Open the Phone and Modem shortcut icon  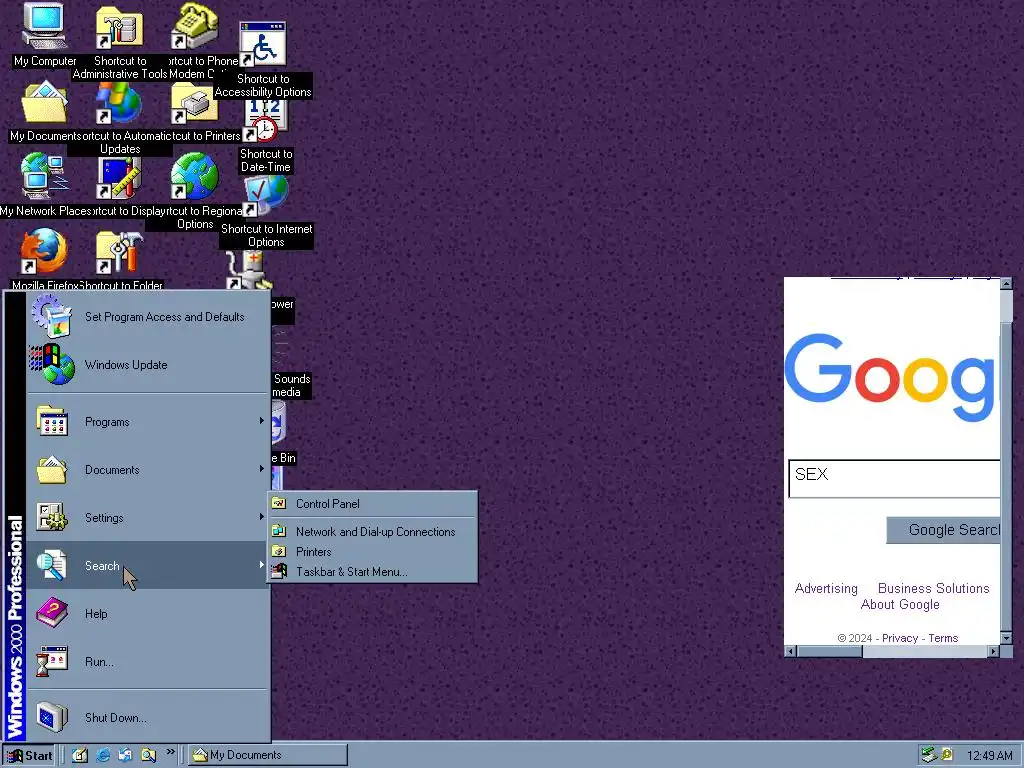(x=195, y=26)
